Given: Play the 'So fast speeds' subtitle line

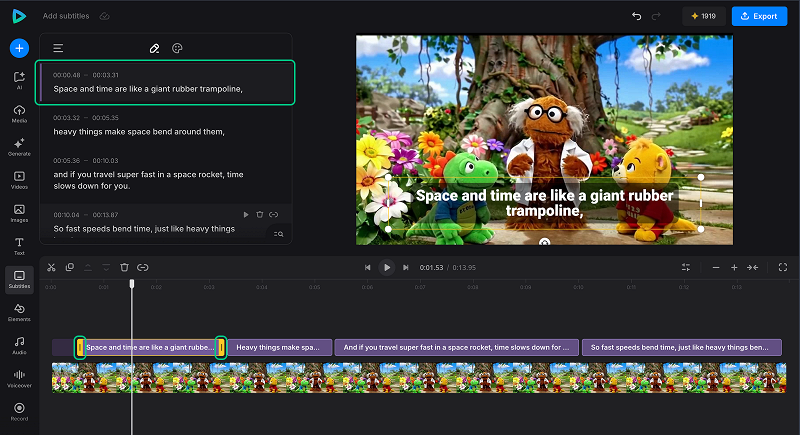Looking at the screenshot, I should click(x=246, y=215).
